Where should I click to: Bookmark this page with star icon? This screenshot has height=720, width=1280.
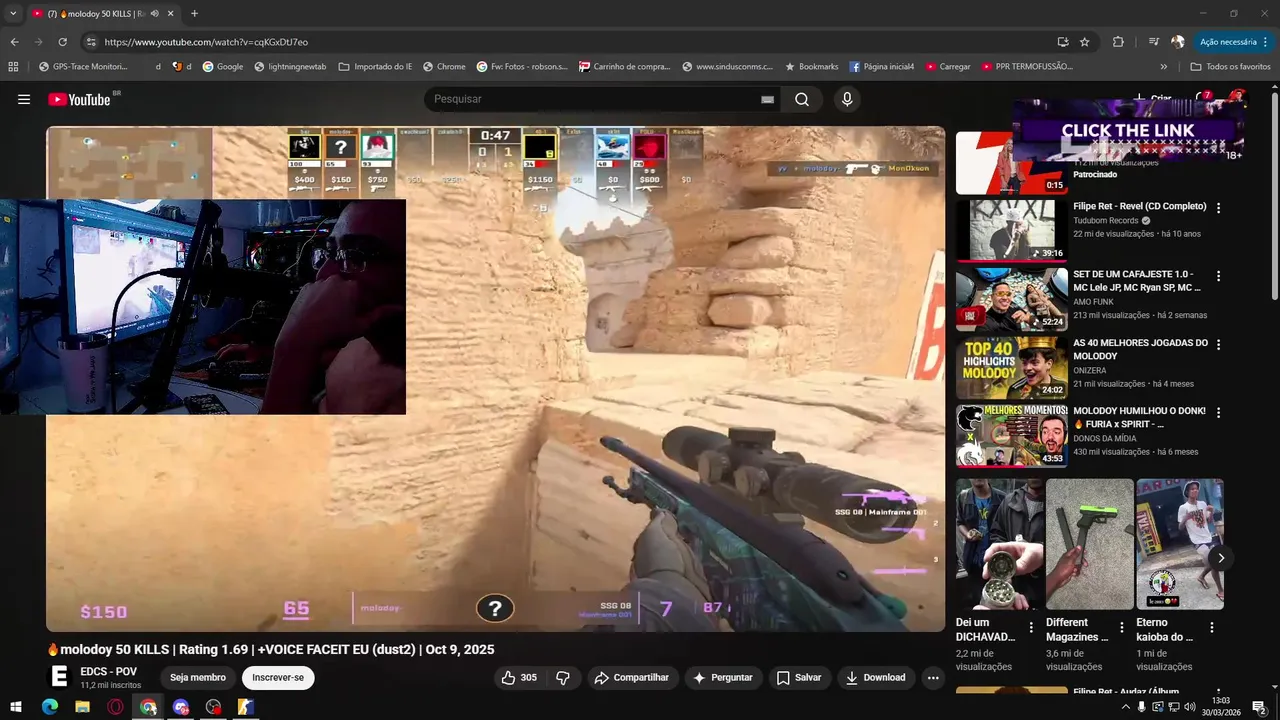[1085, 42]
